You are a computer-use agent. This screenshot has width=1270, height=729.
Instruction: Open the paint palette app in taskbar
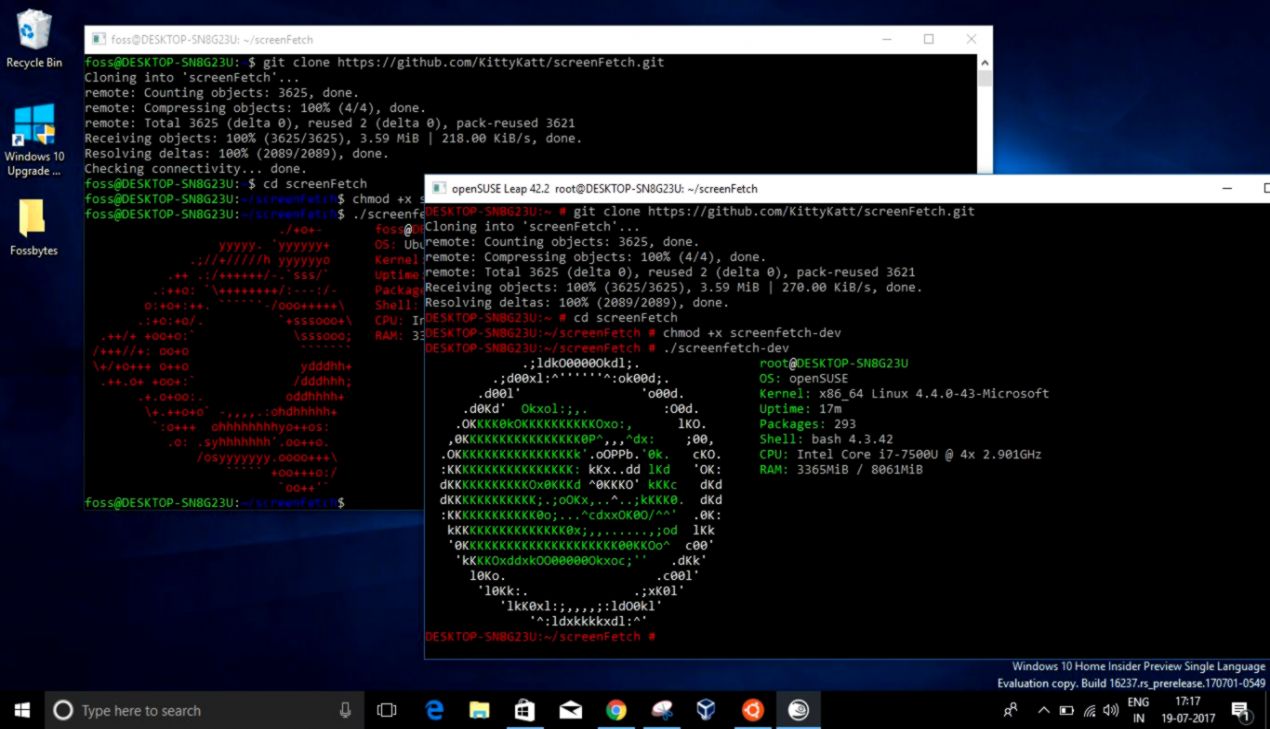(662, 710)
